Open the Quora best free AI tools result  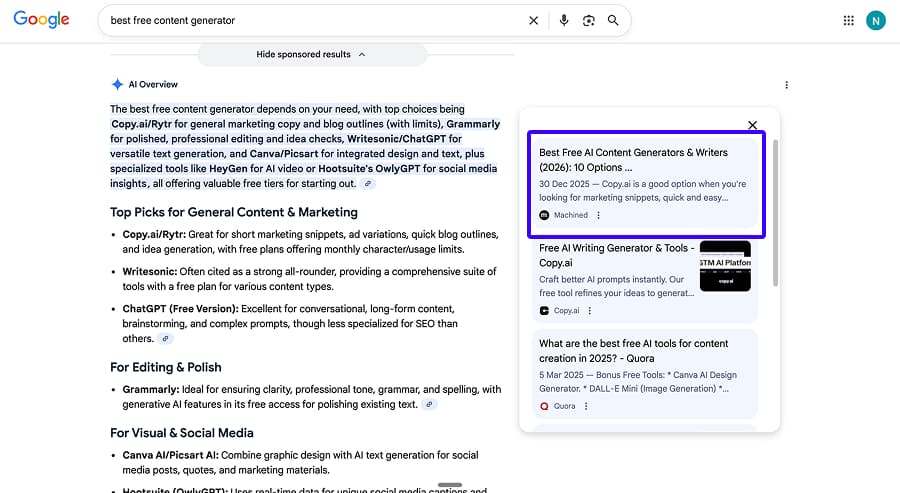633,350
